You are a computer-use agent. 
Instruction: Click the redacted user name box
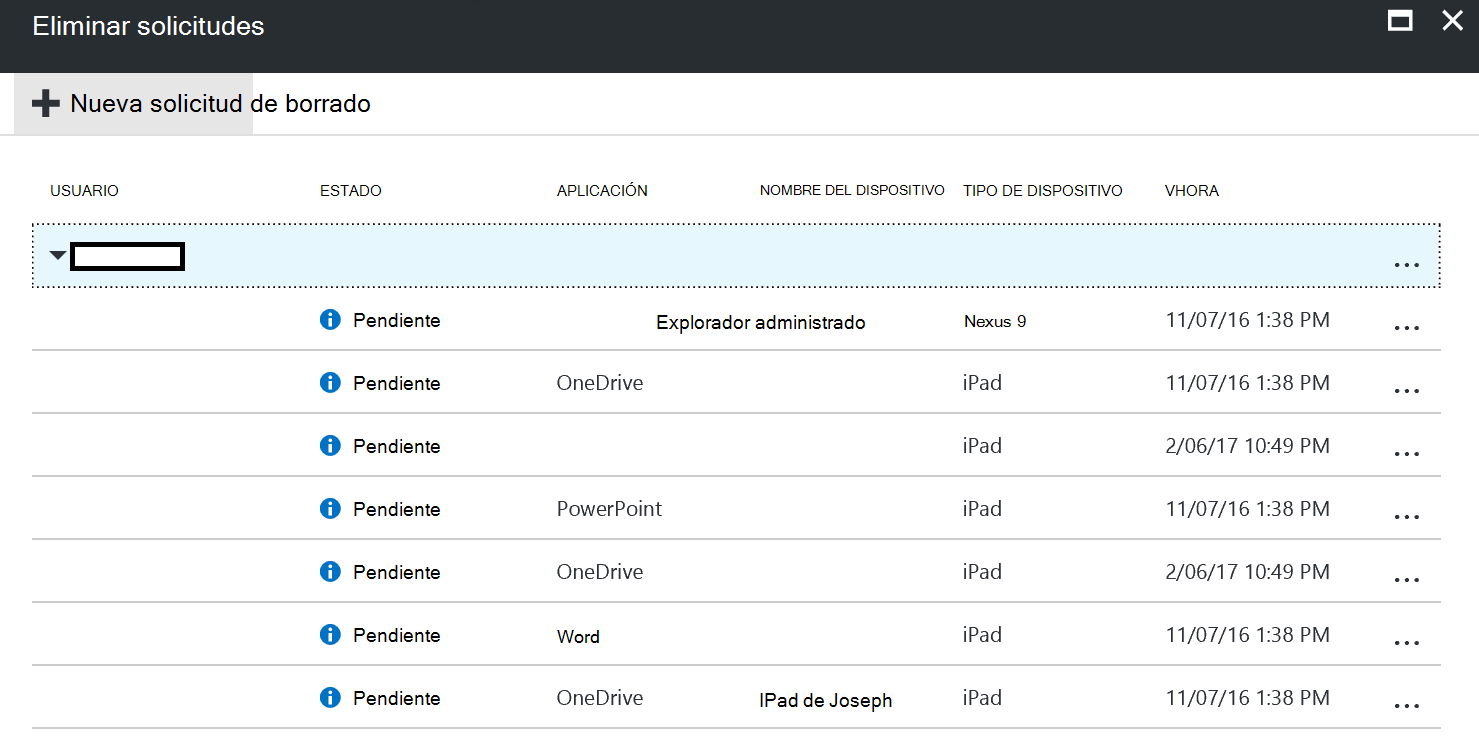(128, 256)
